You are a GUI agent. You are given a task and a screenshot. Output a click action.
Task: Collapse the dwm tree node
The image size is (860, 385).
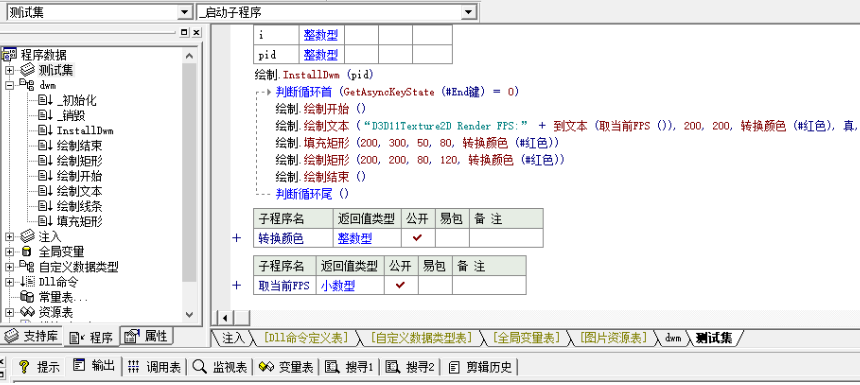9,86
